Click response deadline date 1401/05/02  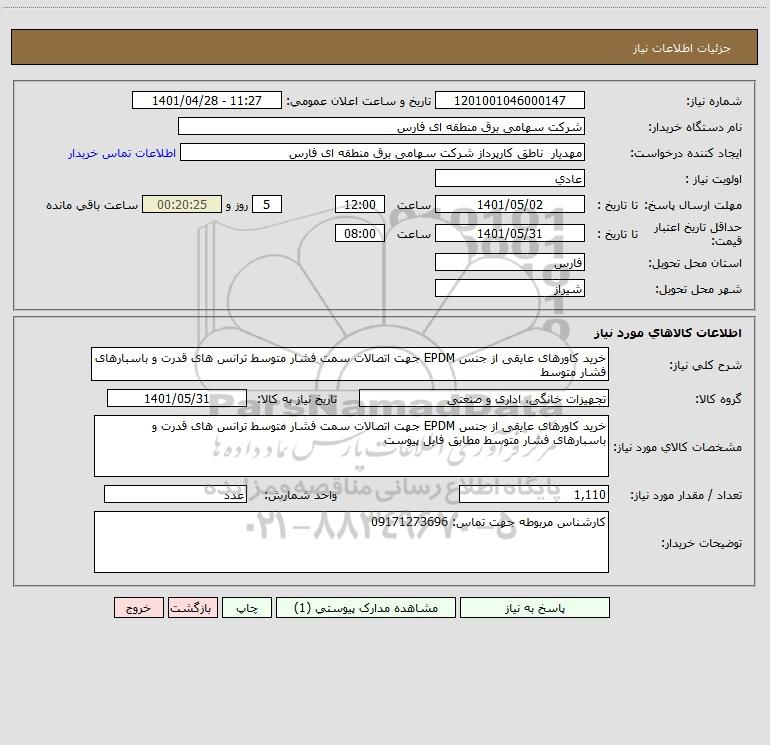point(510,204)
